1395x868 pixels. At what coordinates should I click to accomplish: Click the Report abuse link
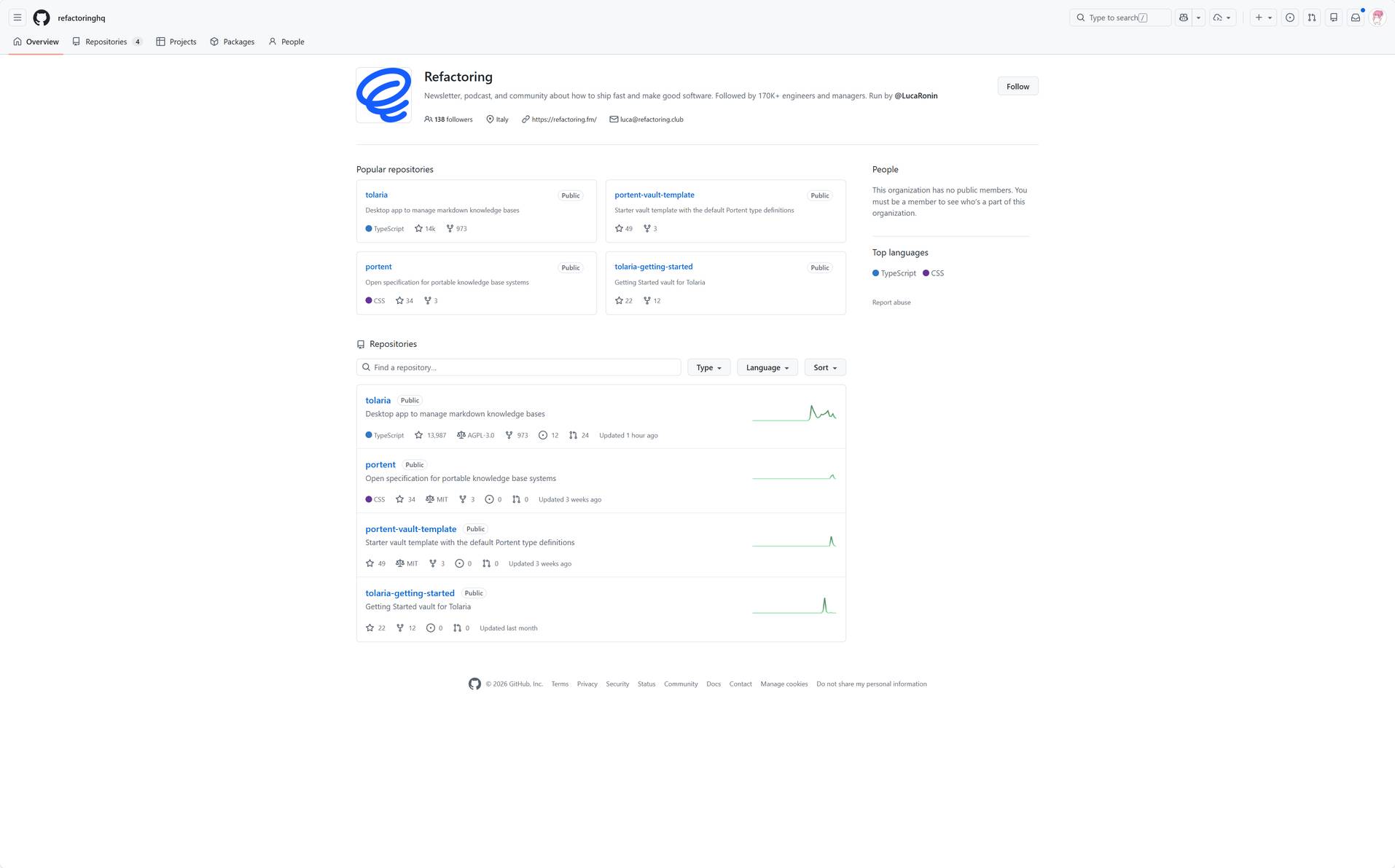click(891, 302)
